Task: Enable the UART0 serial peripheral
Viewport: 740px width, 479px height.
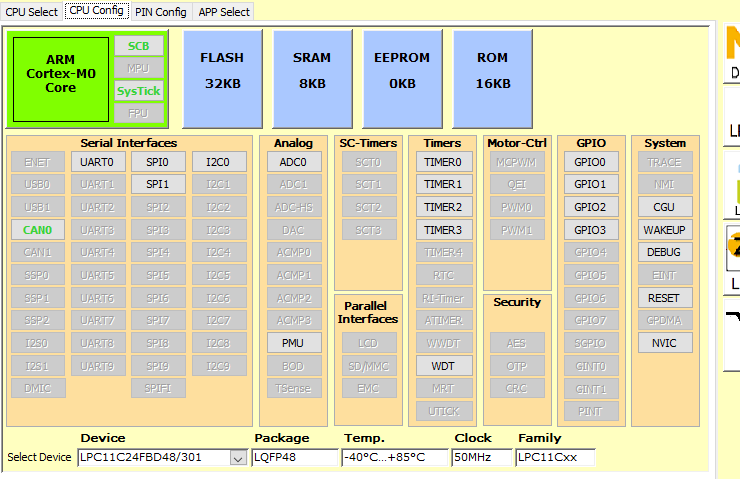Action: (x=98, y=162)
